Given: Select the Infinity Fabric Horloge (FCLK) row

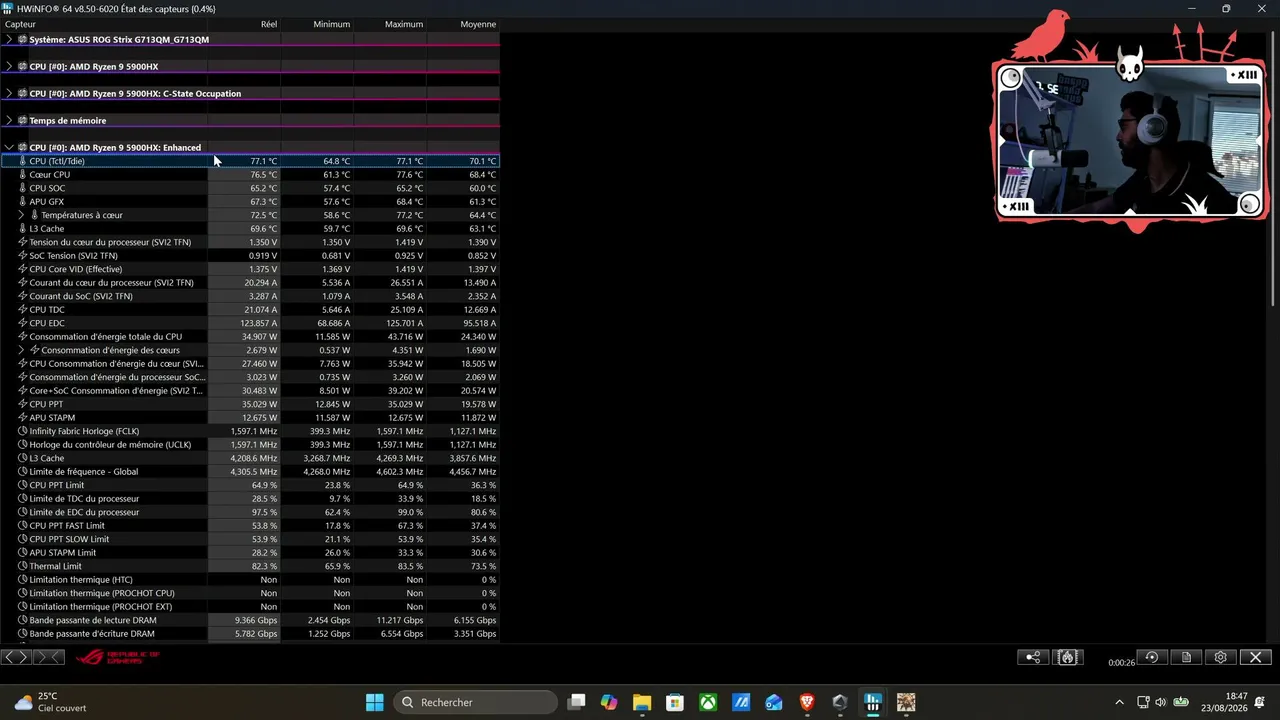Looking at the screenshot, I should 250,431.
